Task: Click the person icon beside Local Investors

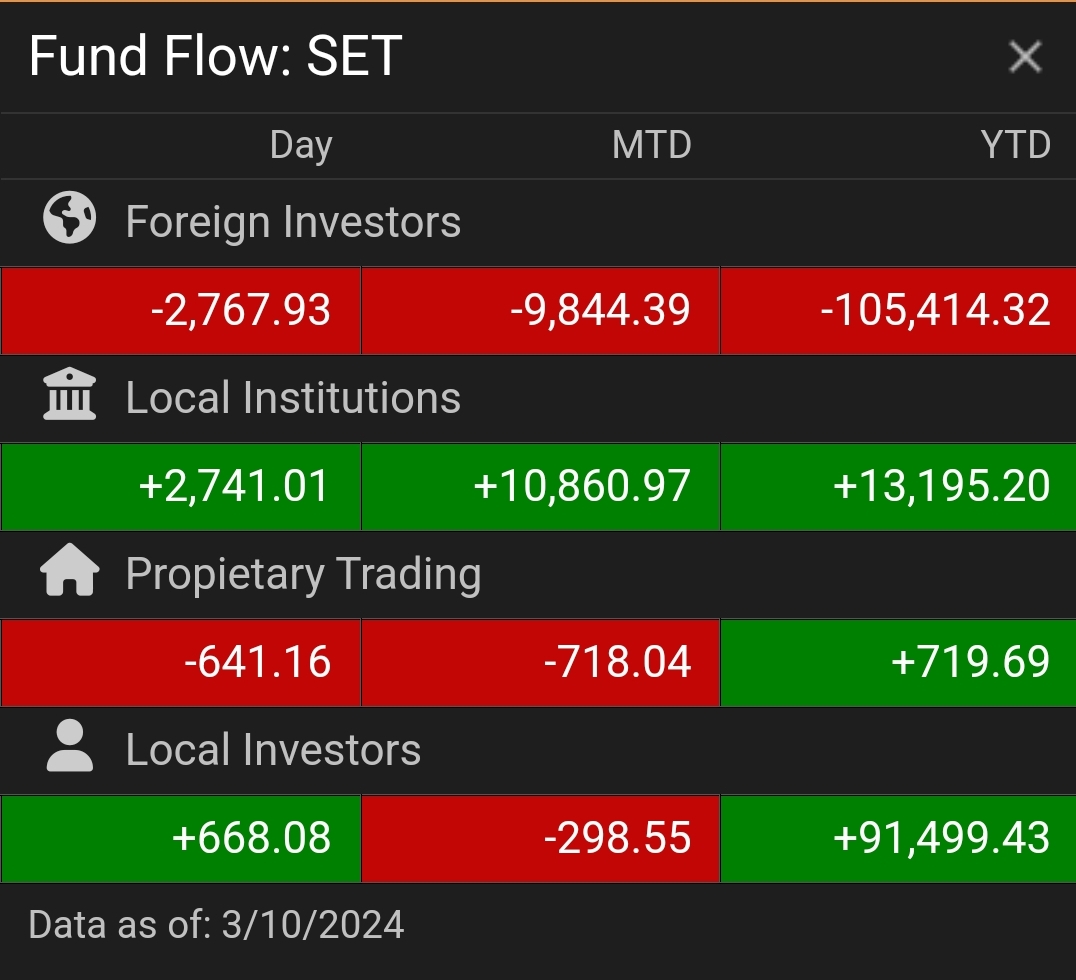Action: [x=70, y=747]
